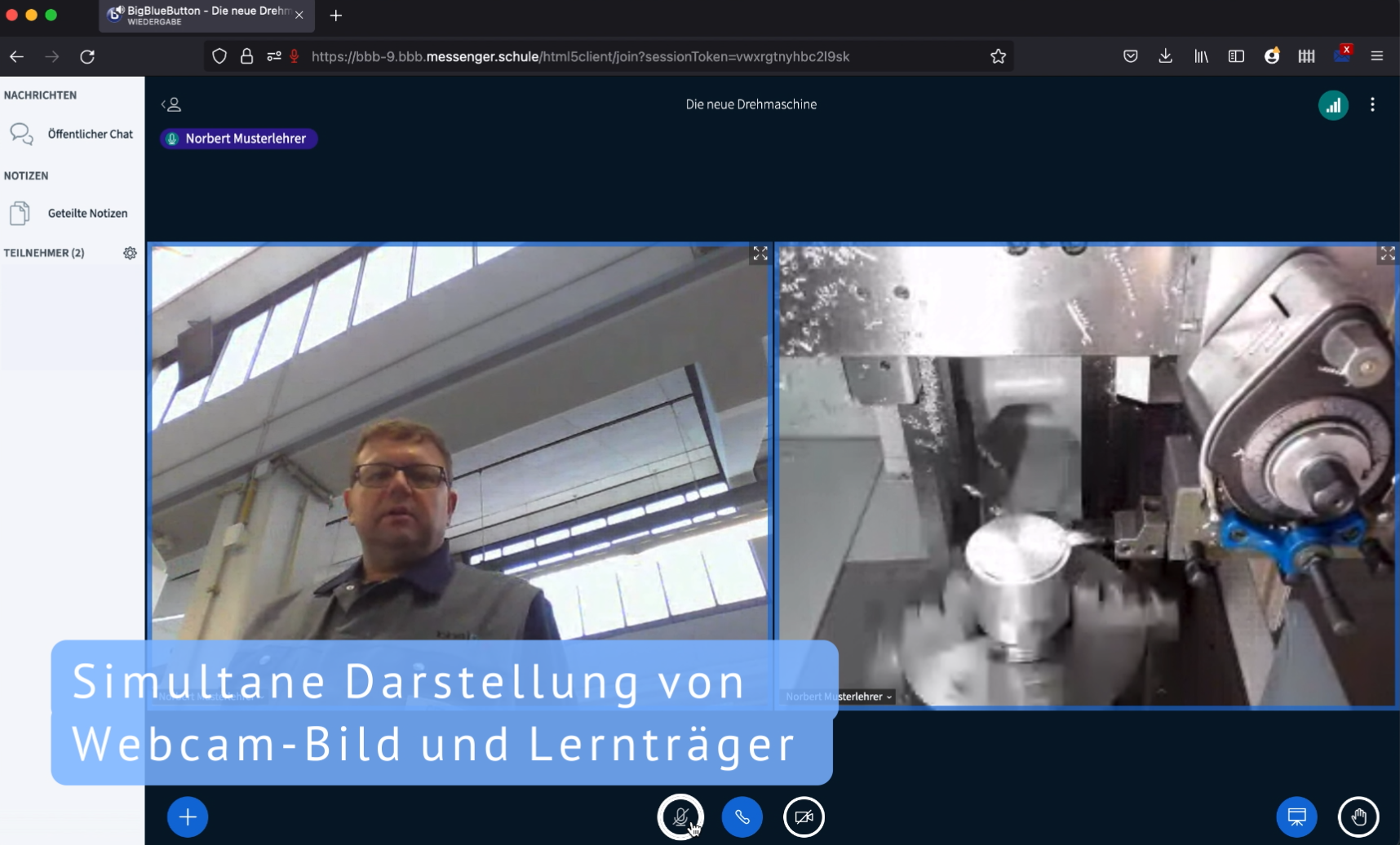Screen dimensions: 1400x845
Task: Open the three-dot options menu
Action: coord(1372,105)
